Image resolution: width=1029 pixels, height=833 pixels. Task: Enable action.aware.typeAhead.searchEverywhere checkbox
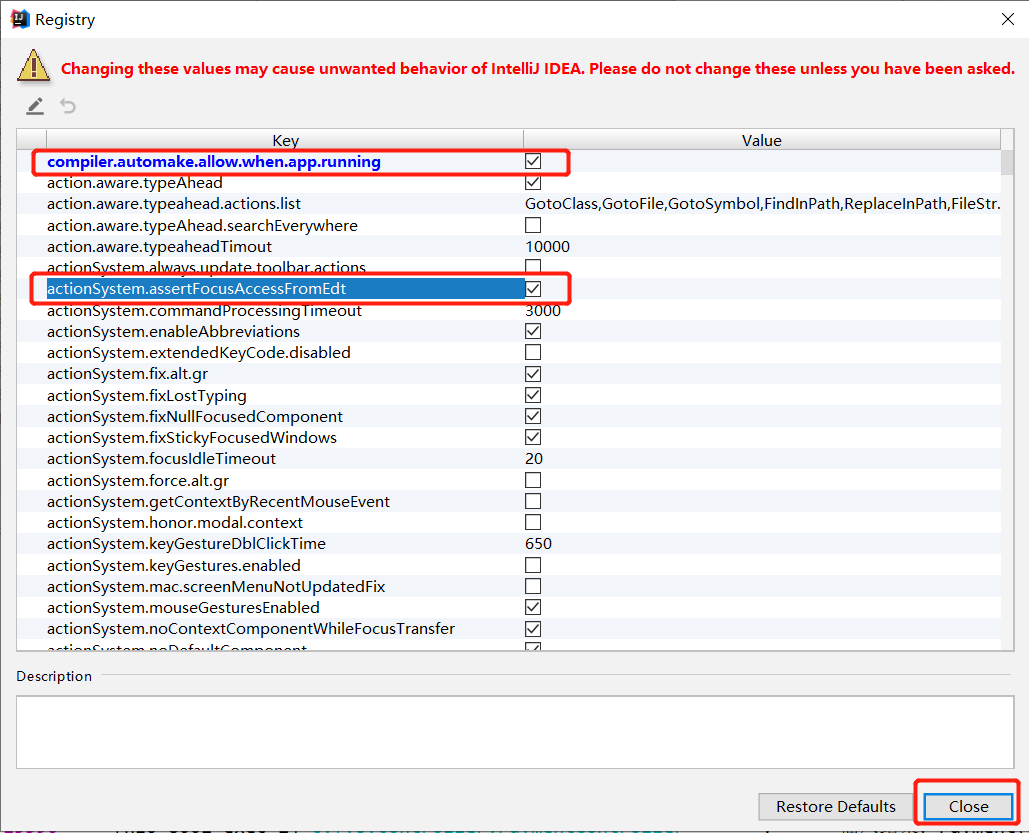(533, 225)
